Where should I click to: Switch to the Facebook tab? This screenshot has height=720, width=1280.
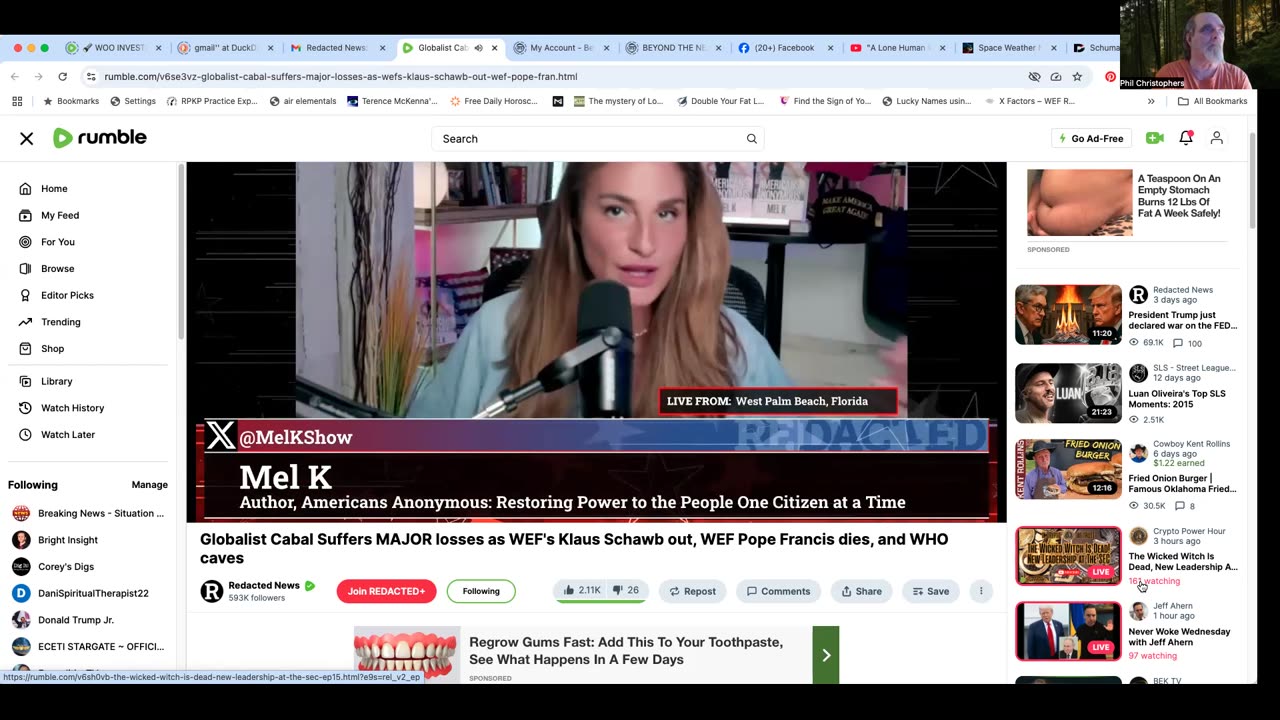[x=785, y=48]
